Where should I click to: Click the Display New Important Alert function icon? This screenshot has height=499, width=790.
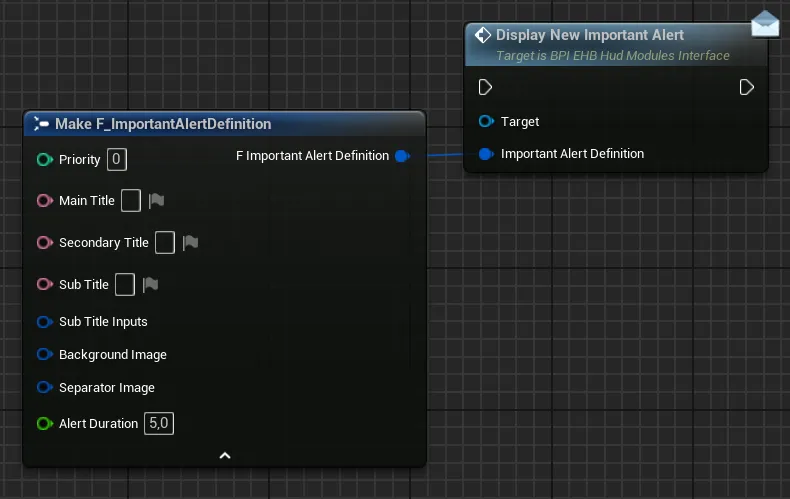pyautogui.click(x=483, y=35)
